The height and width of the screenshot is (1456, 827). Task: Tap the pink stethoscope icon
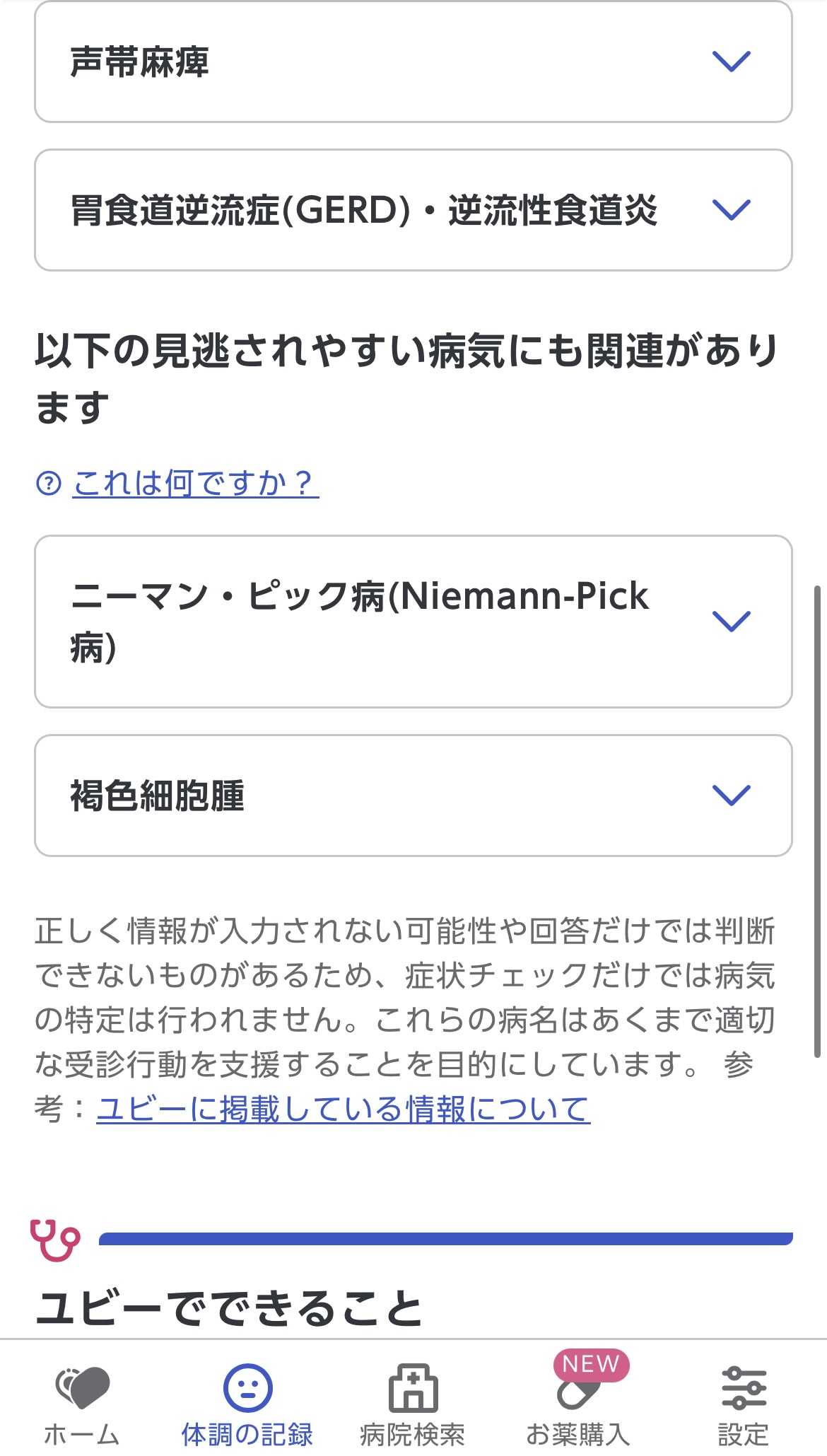(x=54, y=1239)
